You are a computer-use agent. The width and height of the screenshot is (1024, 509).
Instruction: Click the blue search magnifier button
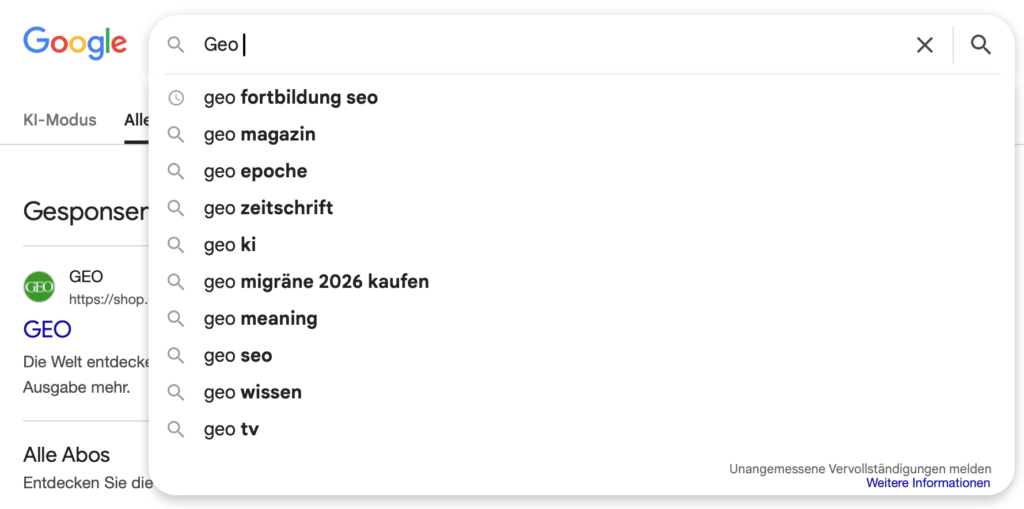981,45
